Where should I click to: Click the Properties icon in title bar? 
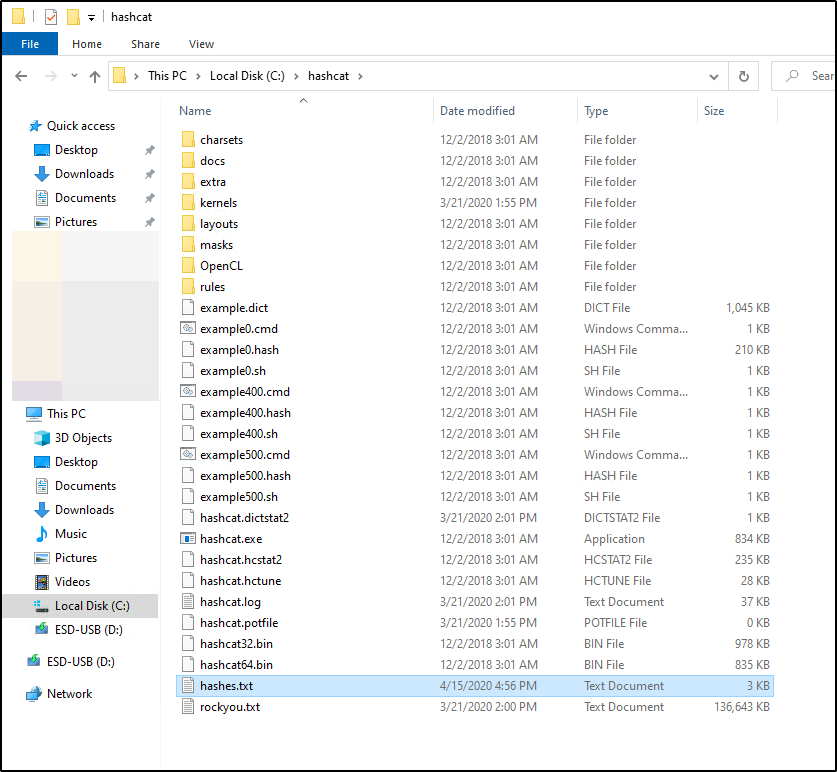click(x=51, y=17)
